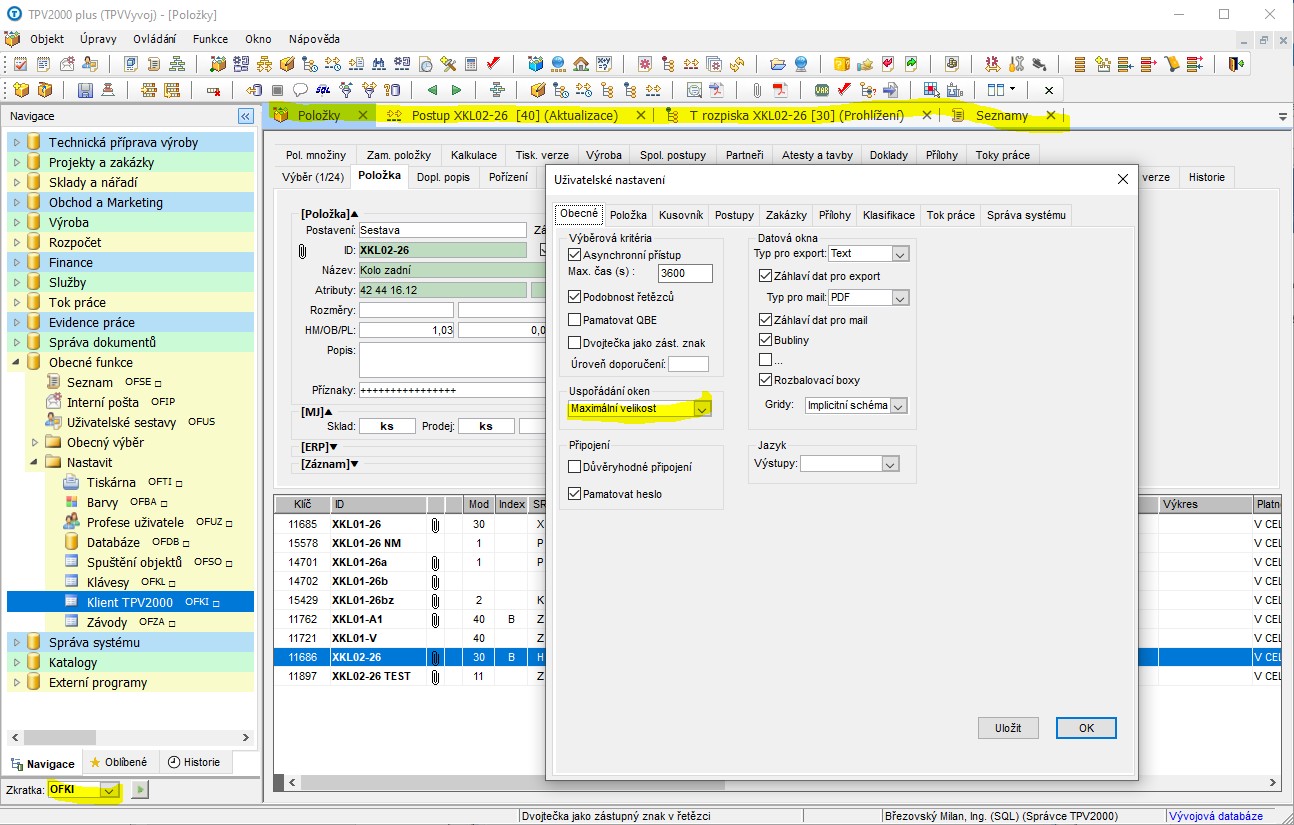Click the calculator toolbar icon

click(471, 64)
